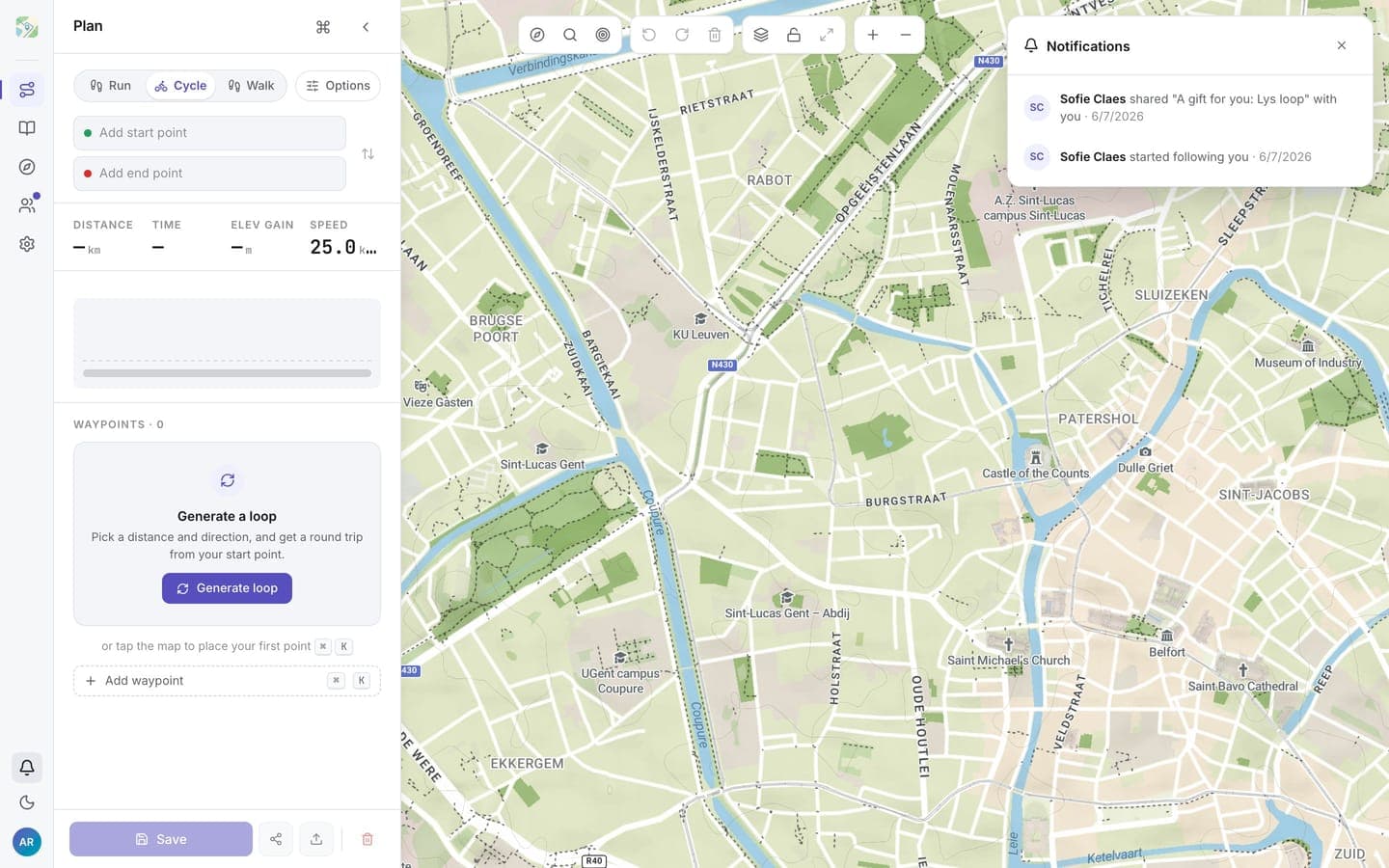Click the Add end point field

(x=209, y=174)
